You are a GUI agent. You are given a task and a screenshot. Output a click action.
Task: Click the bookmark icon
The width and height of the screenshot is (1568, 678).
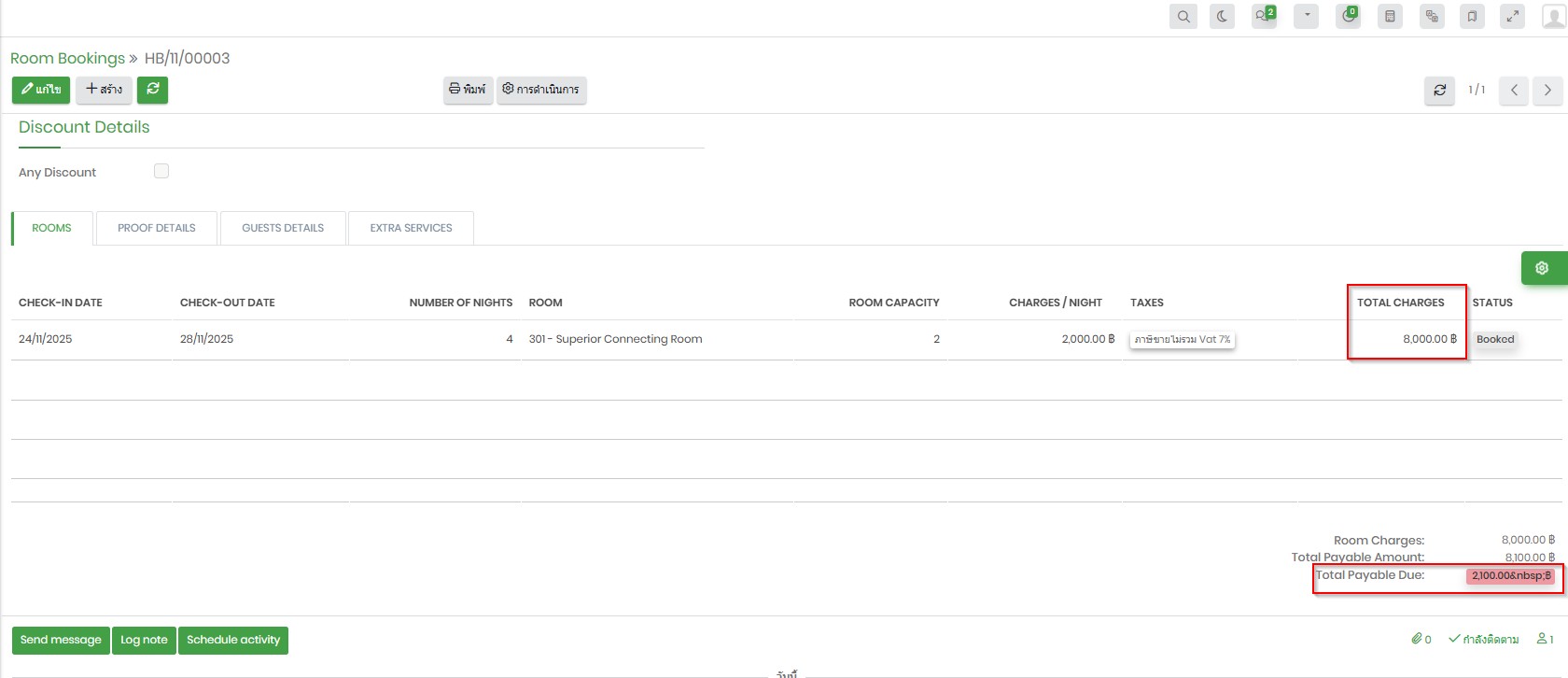click(x=1472, y=16)
